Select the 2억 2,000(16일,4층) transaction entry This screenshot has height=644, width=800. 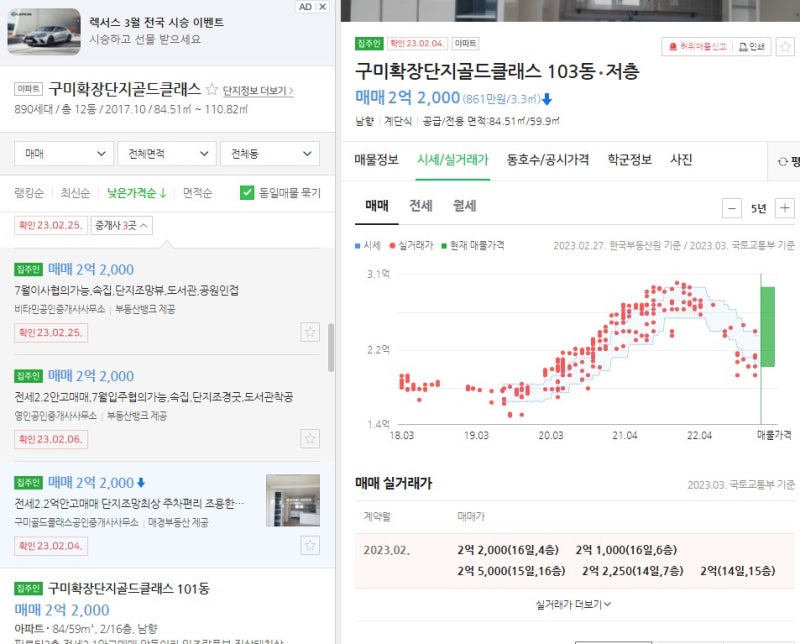point(508,550)
